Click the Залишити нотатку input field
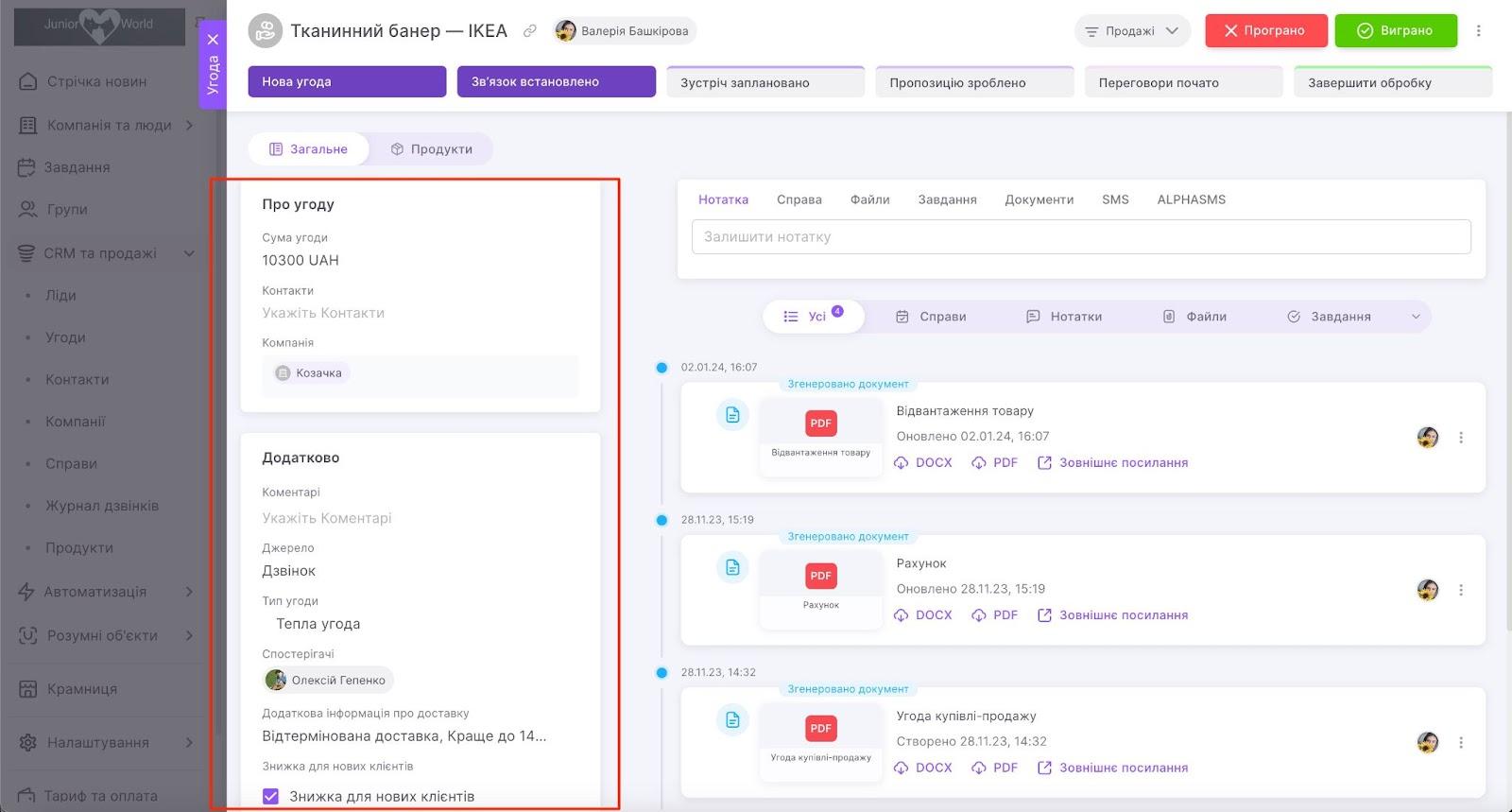The image size is (1512, 812). pos(1081,237)
